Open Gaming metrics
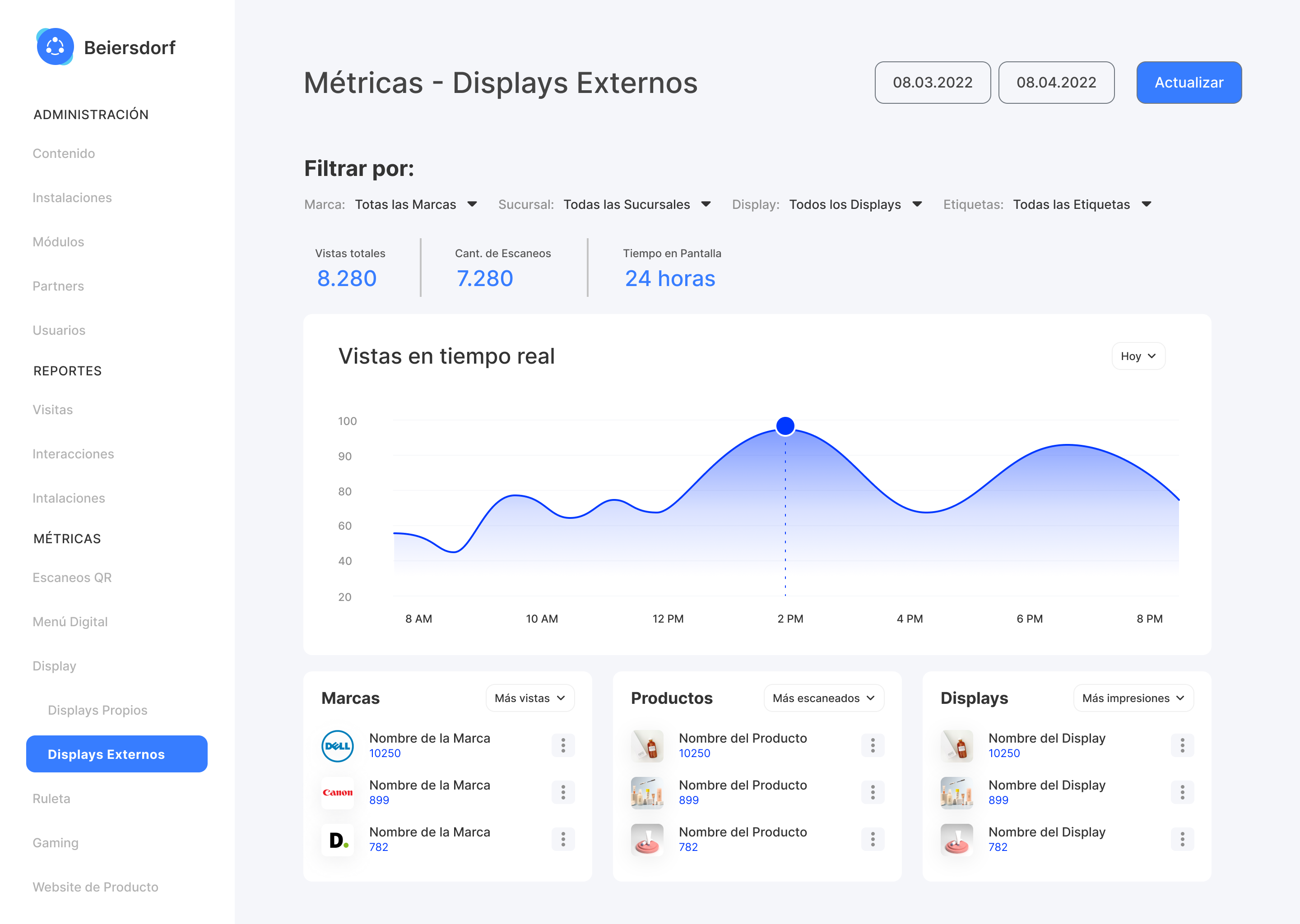This screenshot has height=924, width=1300. pos(55,843)
